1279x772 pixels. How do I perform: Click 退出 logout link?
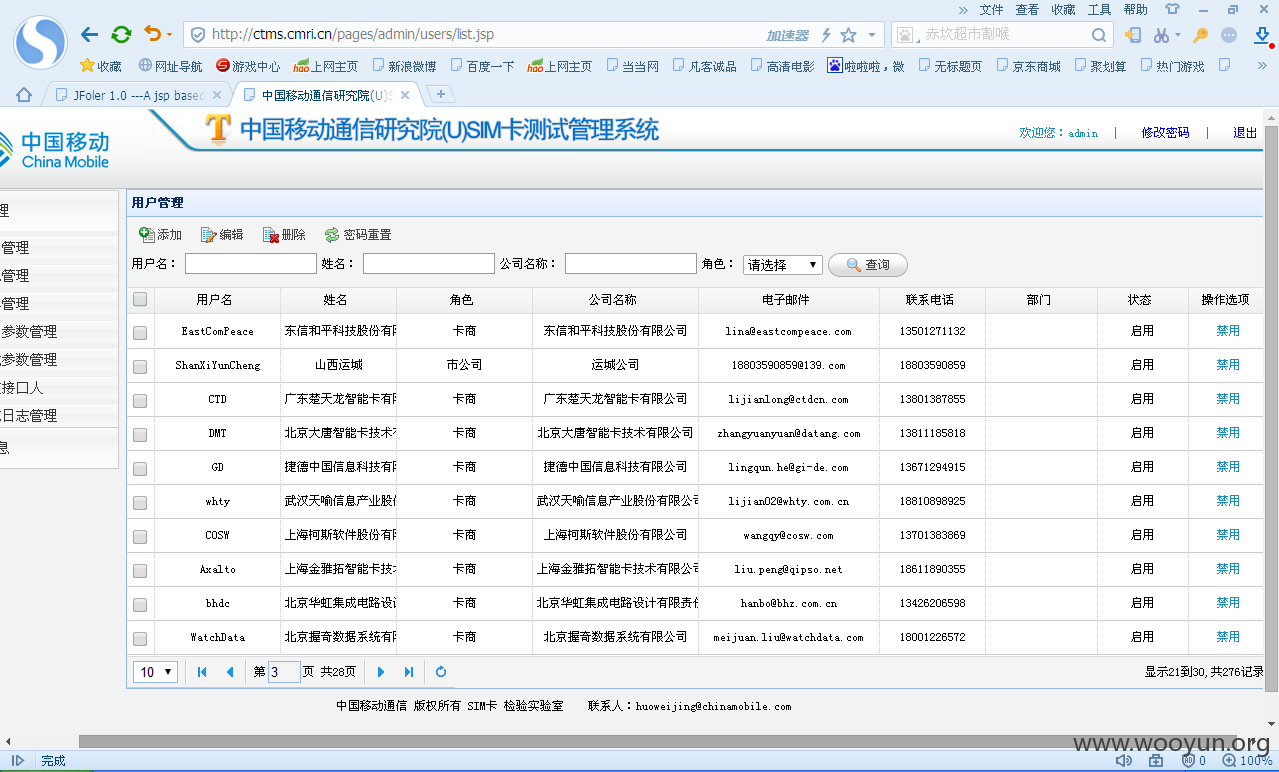click(x=1245, y=132)
